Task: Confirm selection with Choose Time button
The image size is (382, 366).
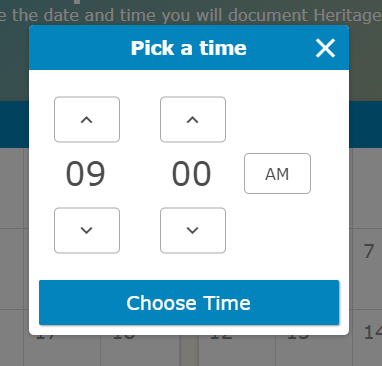Action: click(189, 303)
